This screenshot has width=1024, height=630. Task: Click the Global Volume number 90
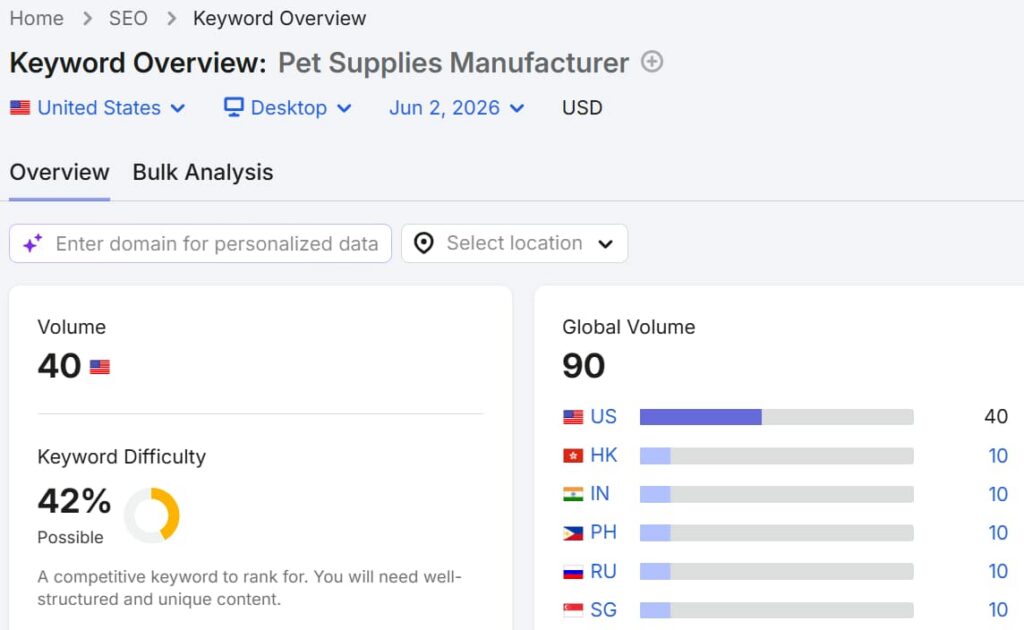(584, 366)
